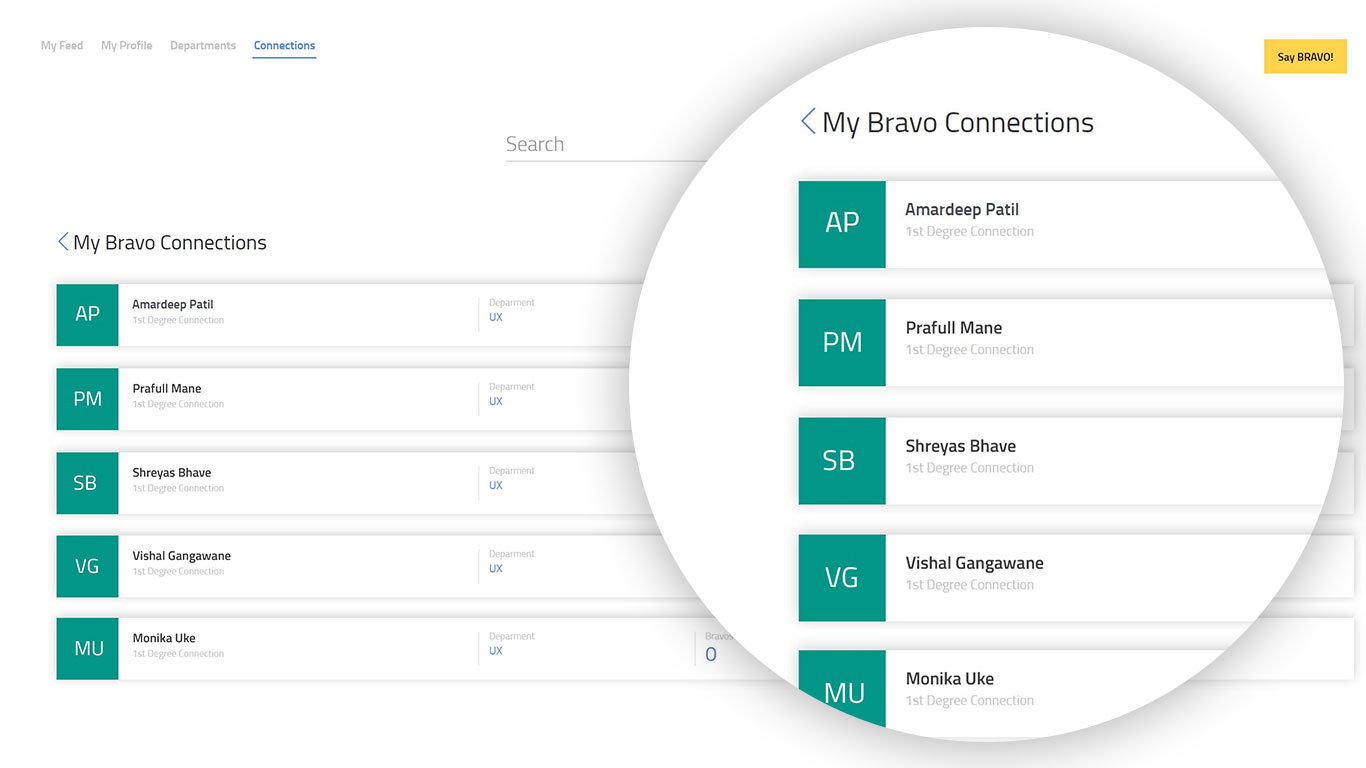This screenshot has width=1366, height=768.
Task: Click the small VG avatar in the left list
Action: (87, 566)
